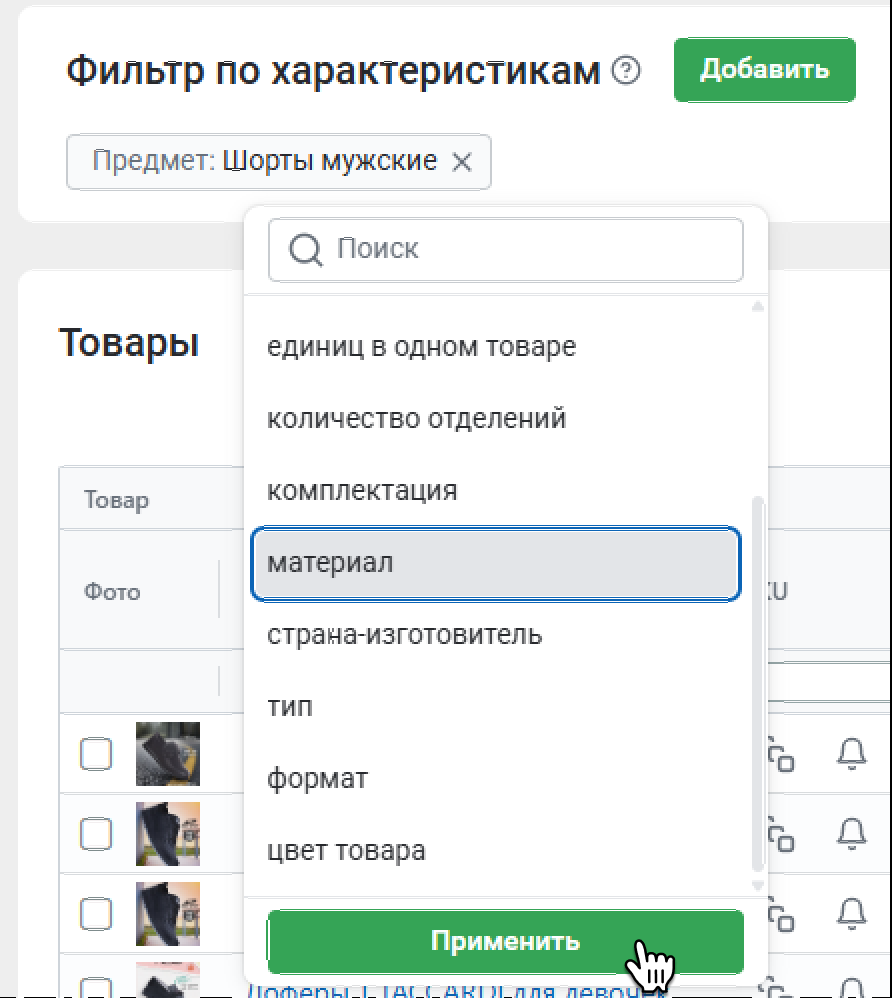Focus the Поиск search field
Viewport: 892px width, 998px height.
coord(520,249)
